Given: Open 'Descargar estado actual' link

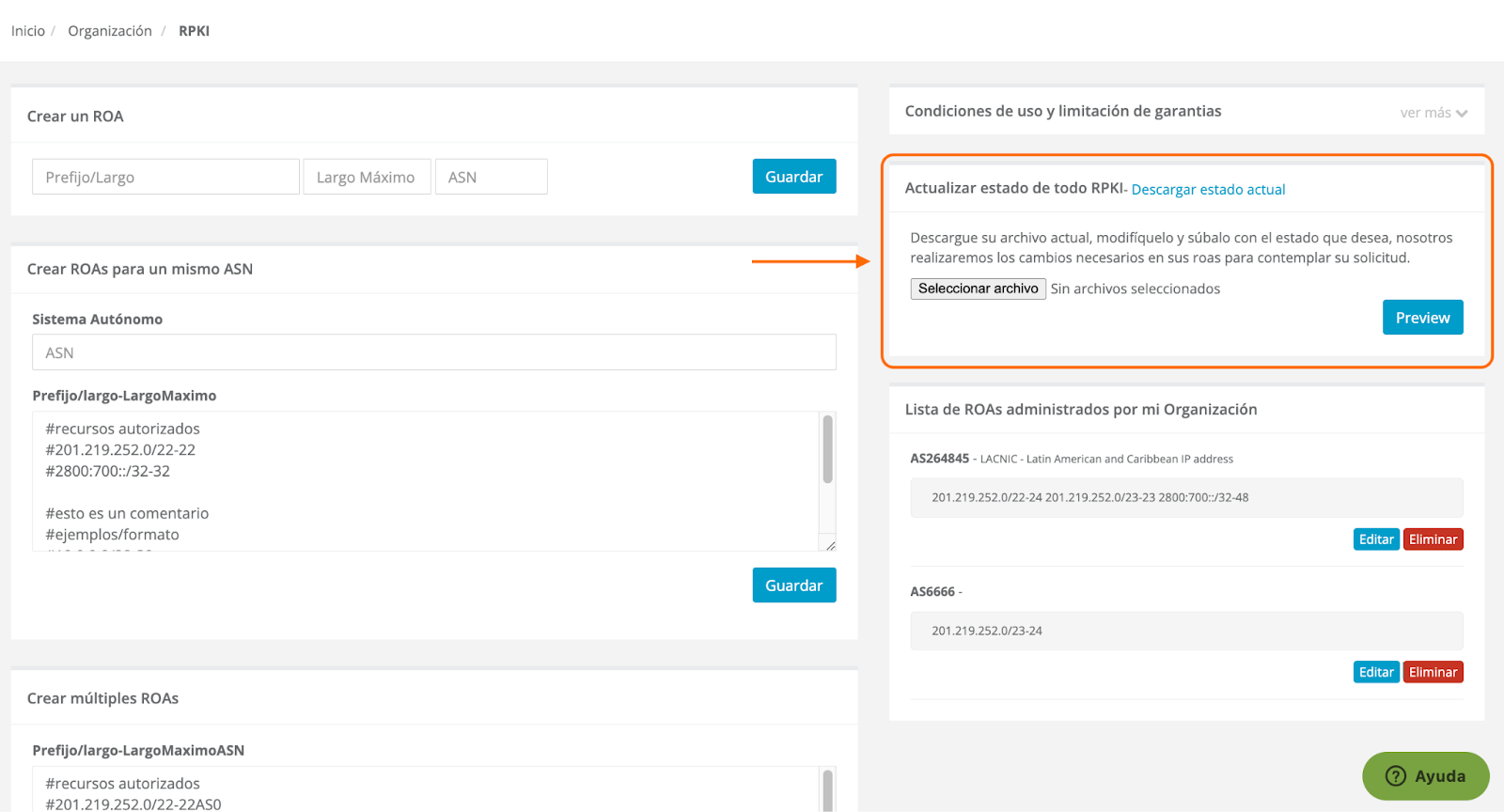Looking at the screenshot, I should 1208,190.
